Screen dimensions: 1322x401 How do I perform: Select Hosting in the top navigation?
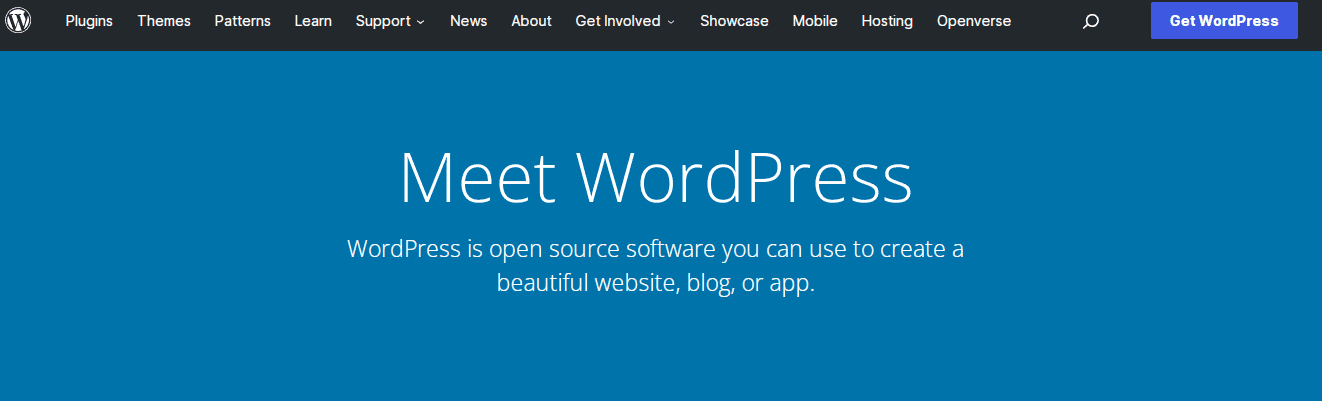[x=887, y=21]
